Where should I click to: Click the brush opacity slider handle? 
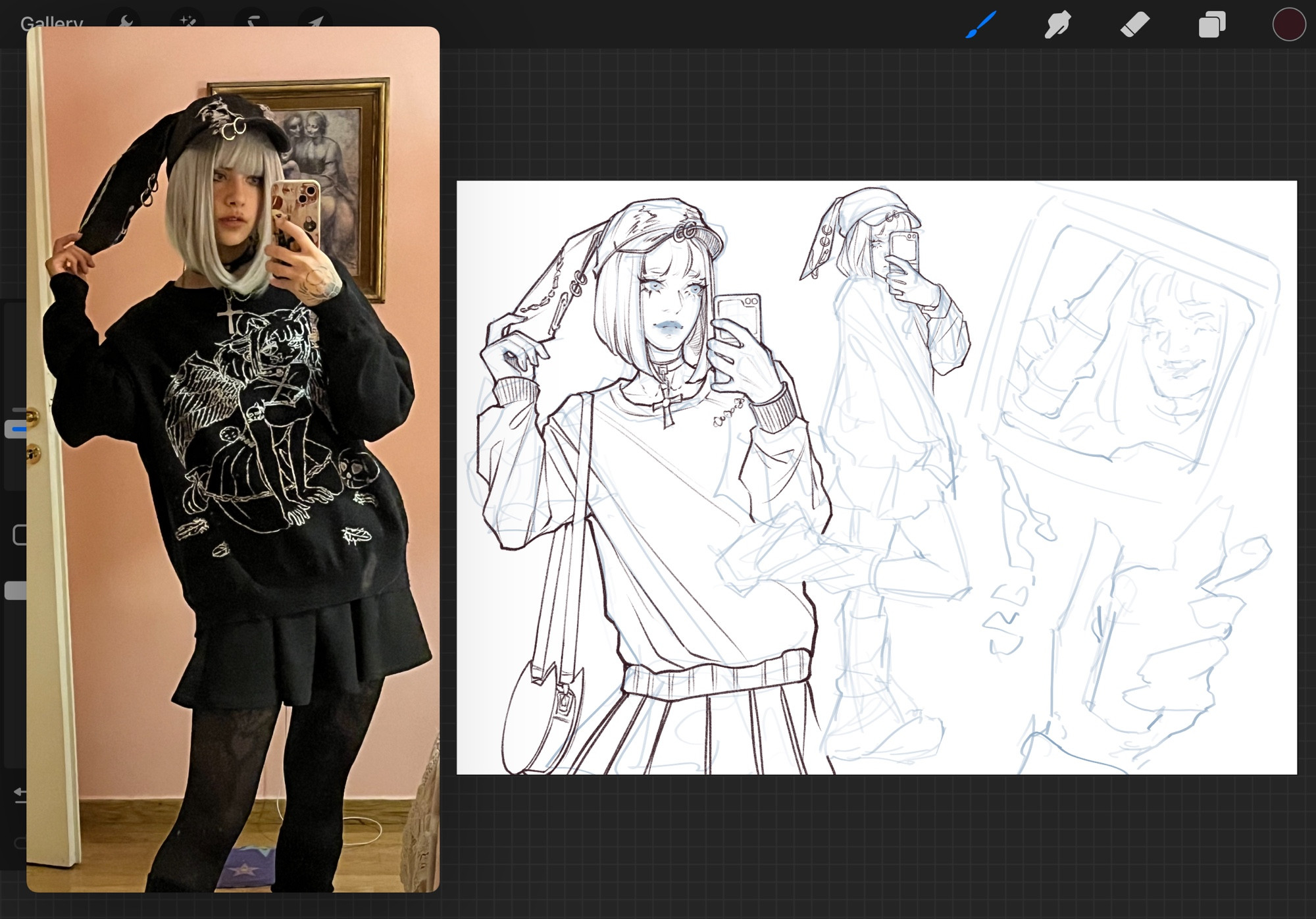pyautogui.click(x=16, y=591)
